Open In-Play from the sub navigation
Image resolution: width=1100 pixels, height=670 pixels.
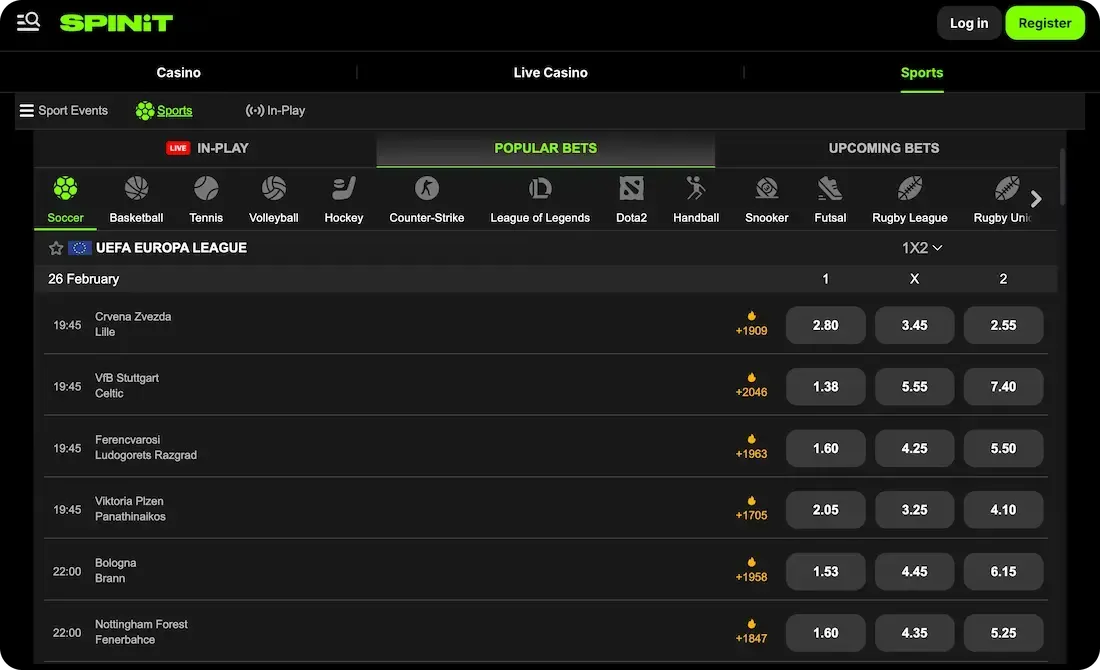coord(275,110)
